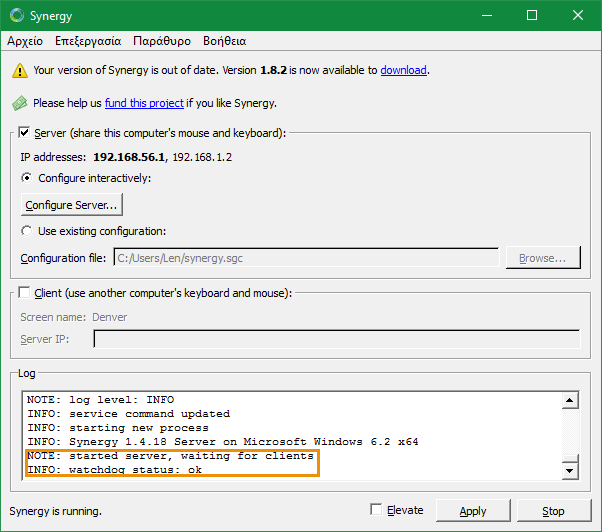The image size is (602, 532).
Task: Click the bold IP address 192.168.56.1
Action: (x=129, y=157)
